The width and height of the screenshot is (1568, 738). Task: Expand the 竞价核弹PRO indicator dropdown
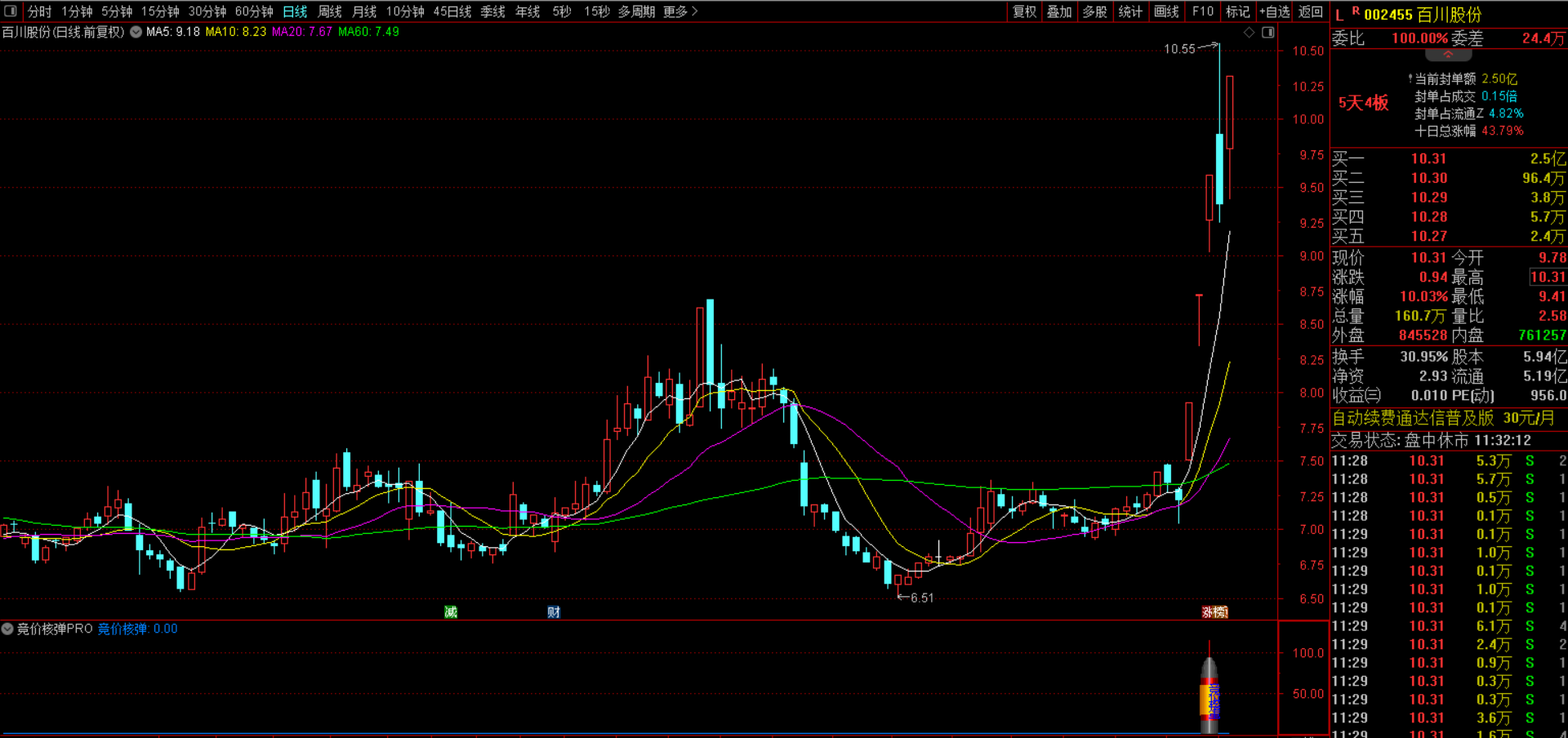click(7, 629)
